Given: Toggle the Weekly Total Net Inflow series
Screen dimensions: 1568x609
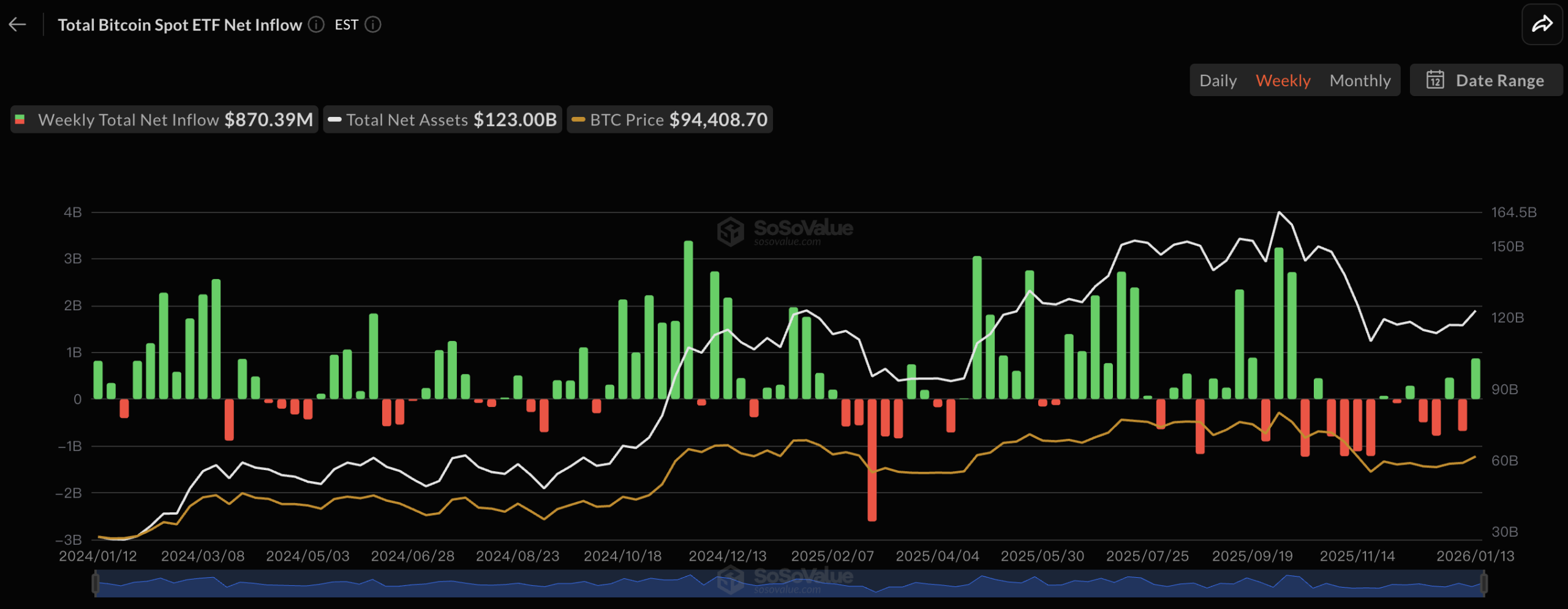Looking at the screenshot, I should tap(164, 119).
